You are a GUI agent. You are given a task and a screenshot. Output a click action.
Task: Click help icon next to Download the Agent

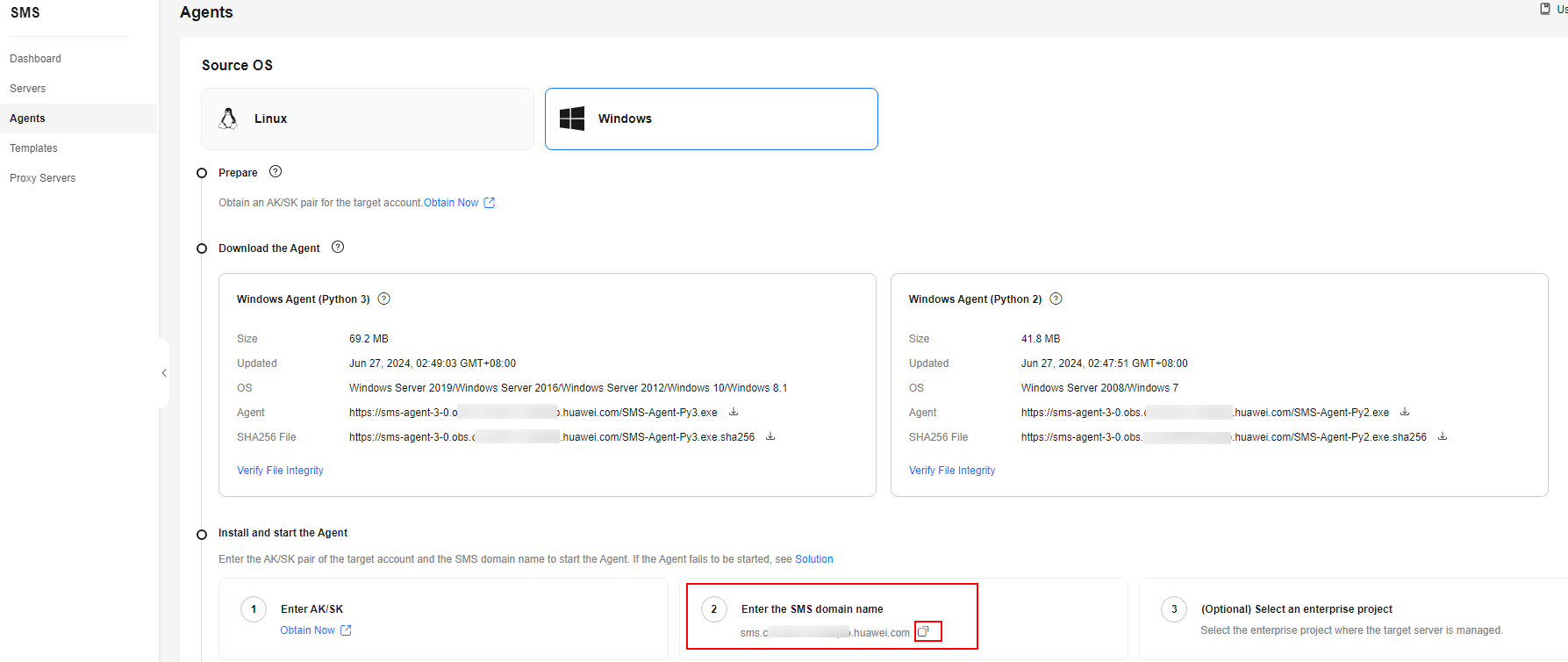338,248
